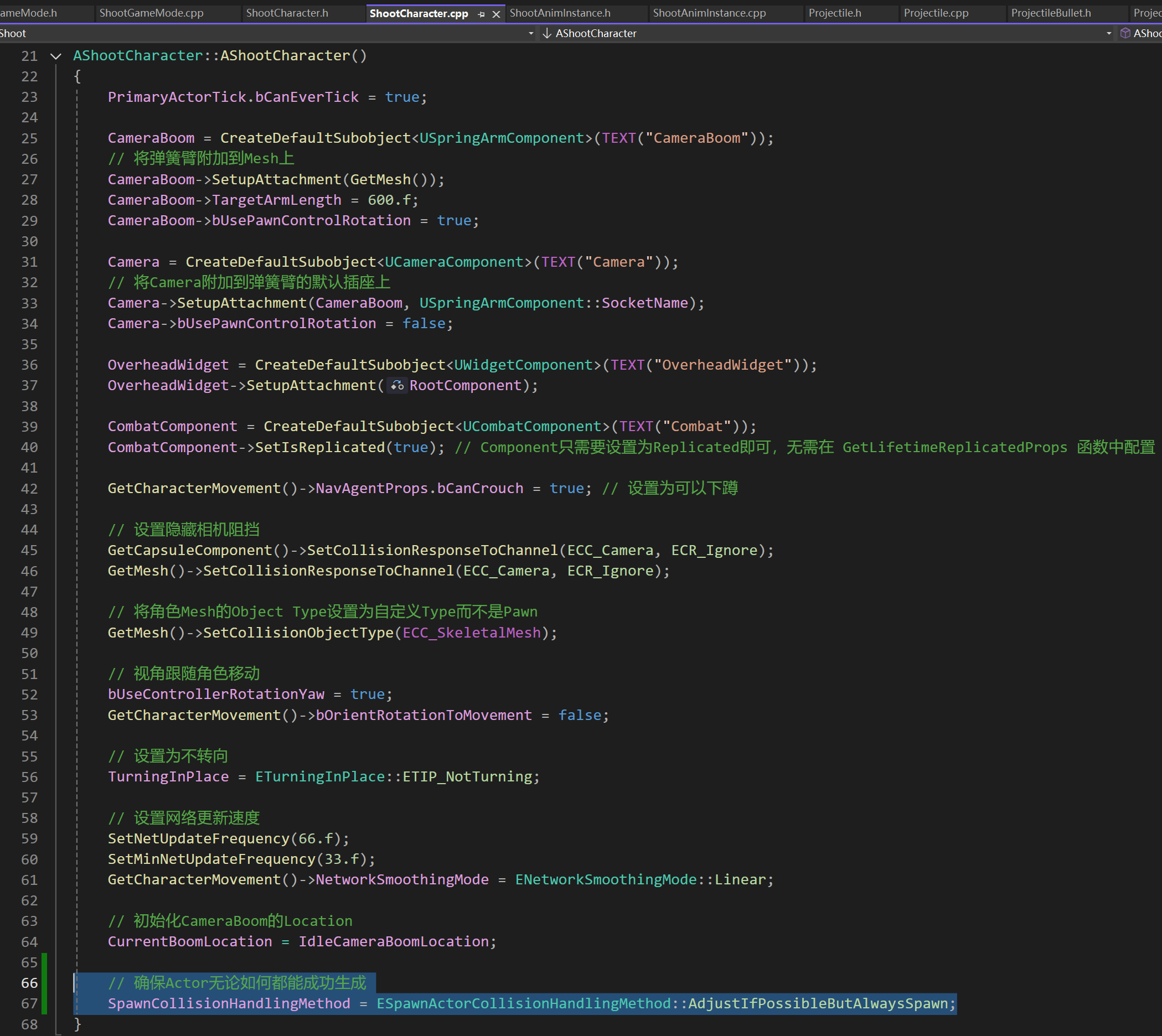Screen dimensions: 1162x1036
Task: Switch to Projectile.h tab
Action: (x=835, y=13)
